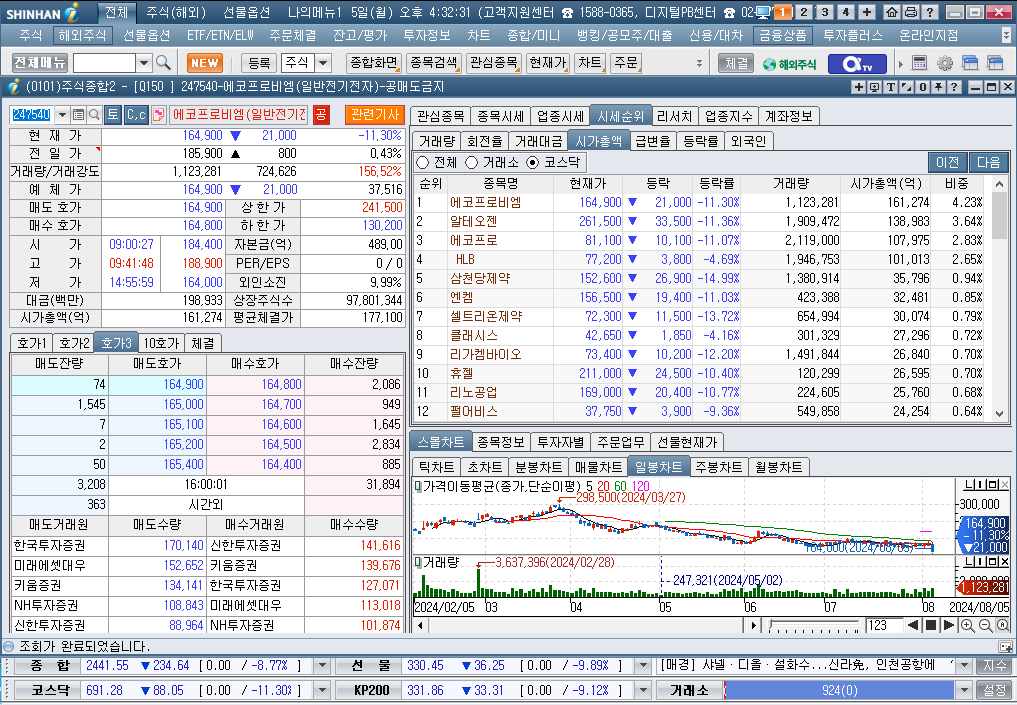Open the dropdown next to the 코스닥 index row
Viewport: 1017px width, 705px height.
tap(322, 690)
